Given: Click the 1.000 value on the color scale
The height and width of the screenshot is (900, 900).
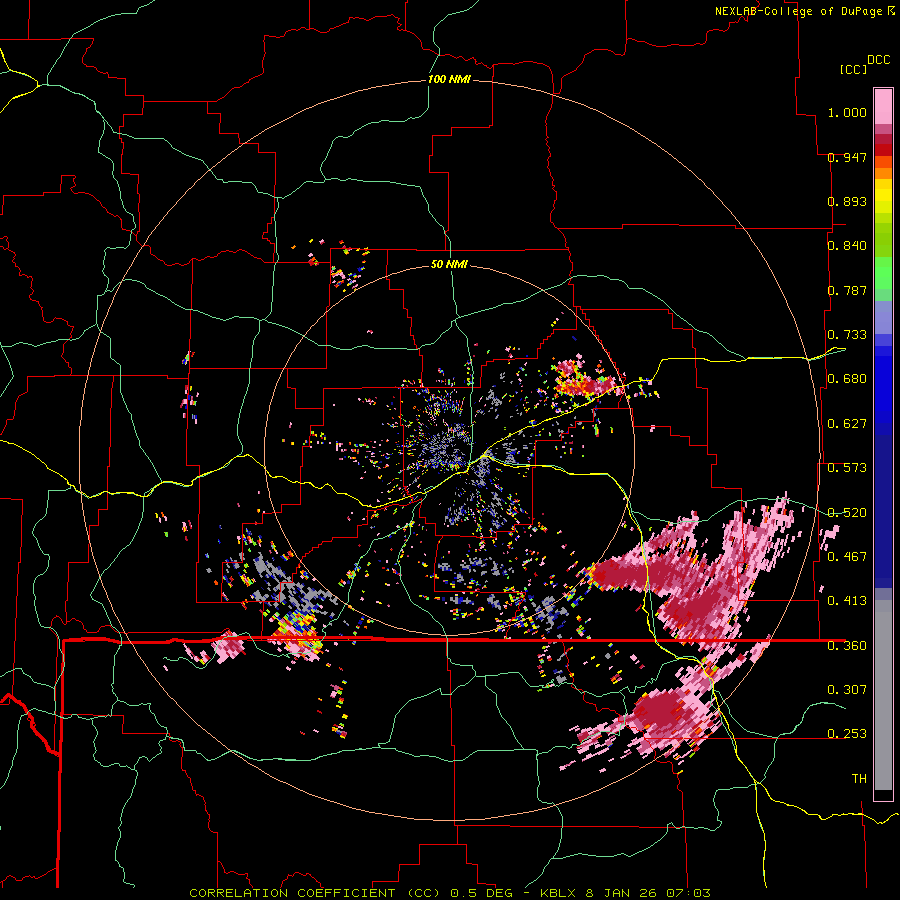Looking at the screenshot, I should [847, 112].
